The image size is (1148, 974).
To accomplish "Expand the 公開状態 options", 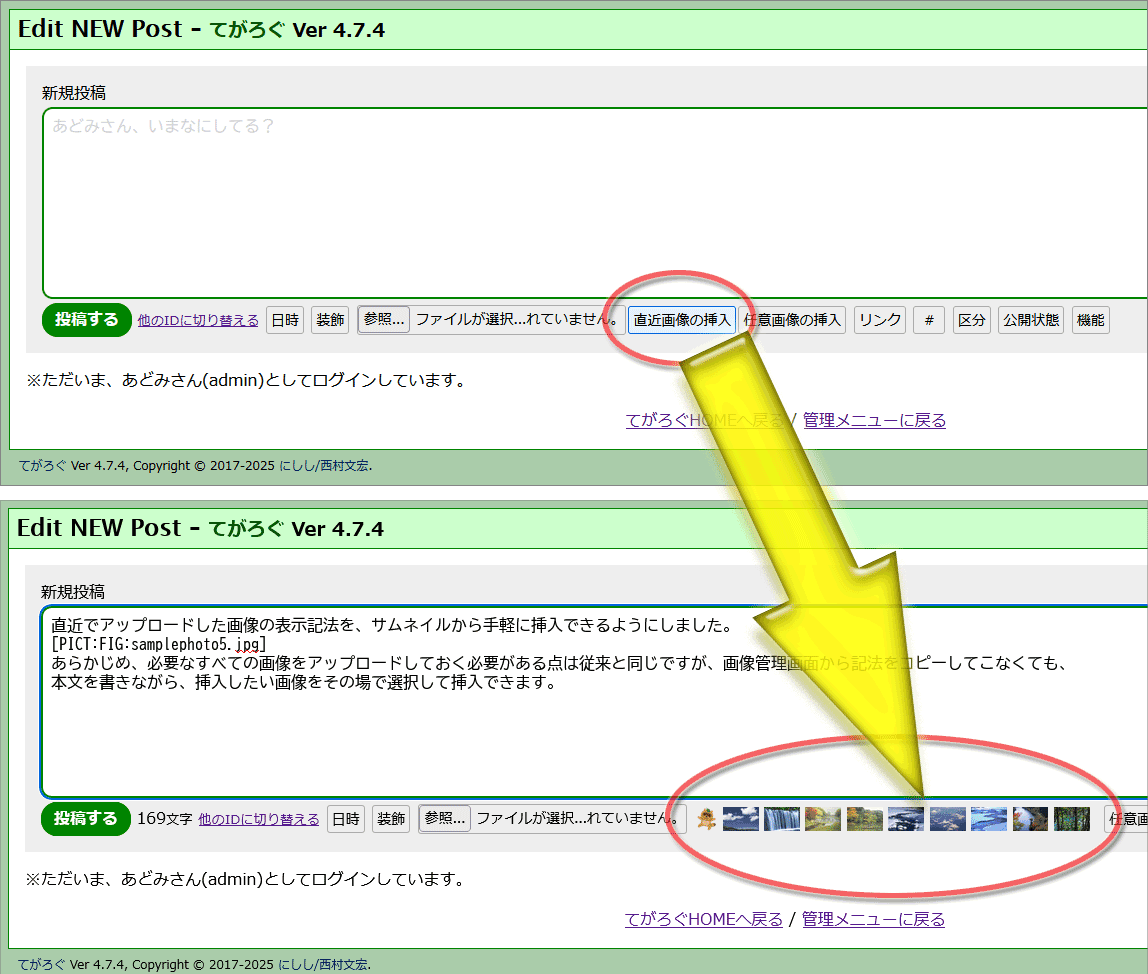I will 1031,320.
